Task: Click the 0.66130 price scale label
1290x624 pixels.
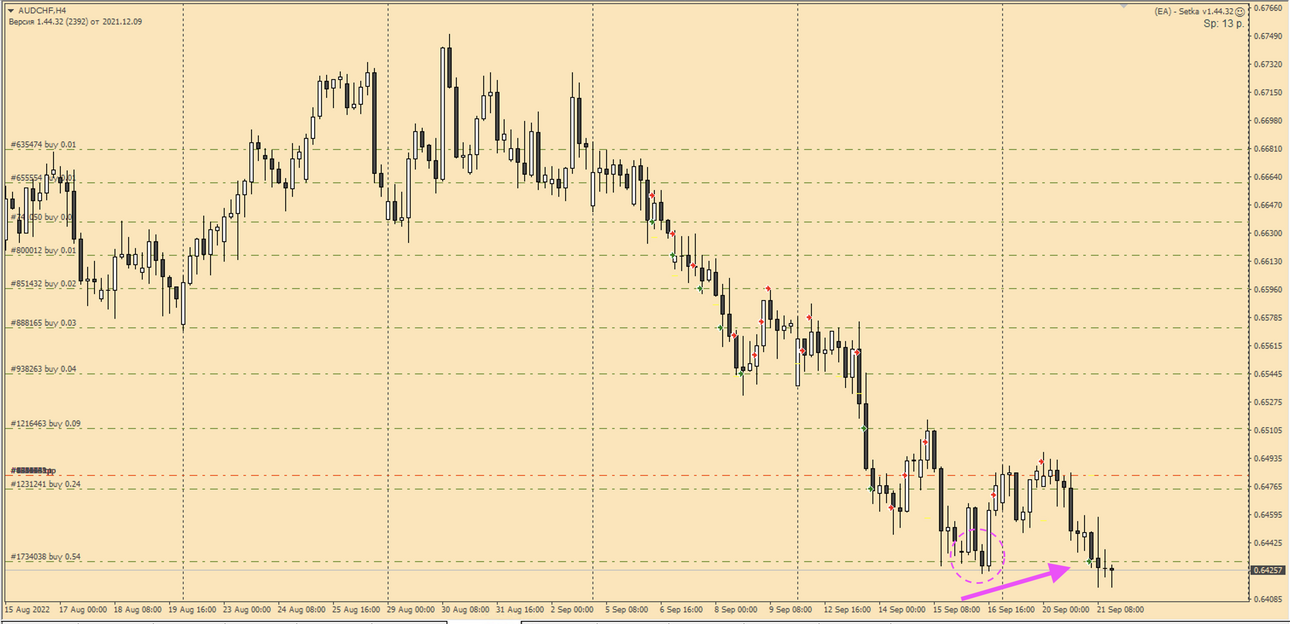Action: click(x=1268, y=261)
